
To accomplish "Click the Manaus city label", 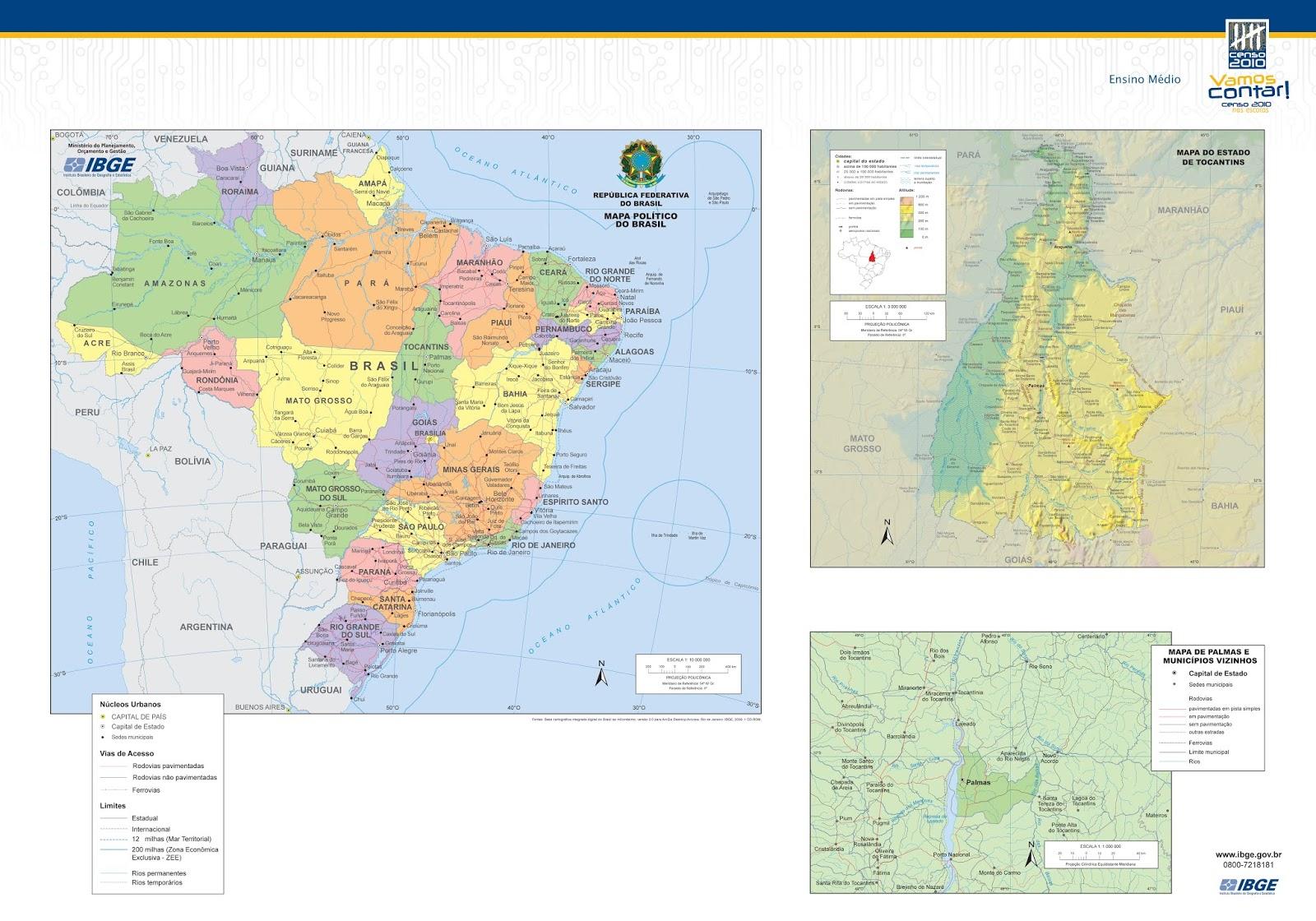I will [x=263, y=259].
